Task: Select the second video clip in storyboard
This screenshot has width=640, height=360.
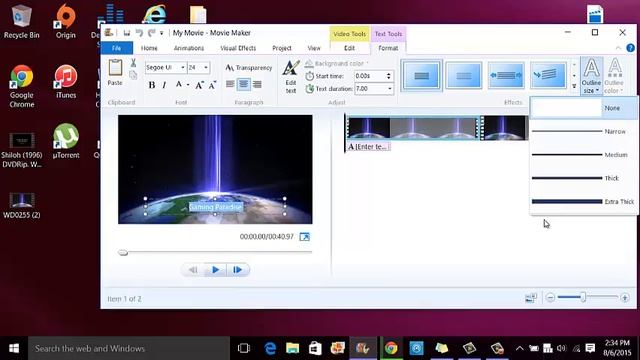Action: click(504, 128)
